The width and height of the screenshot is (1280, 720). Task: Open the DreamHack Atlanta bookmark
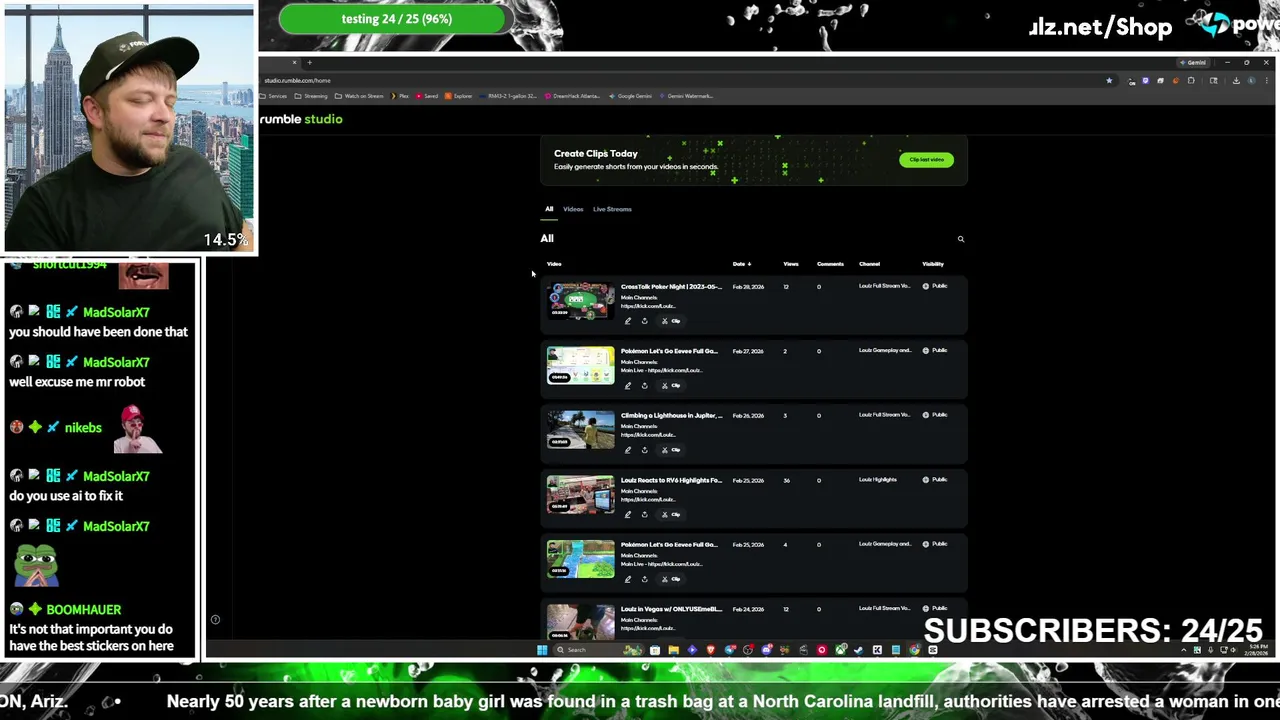[573, 96]
